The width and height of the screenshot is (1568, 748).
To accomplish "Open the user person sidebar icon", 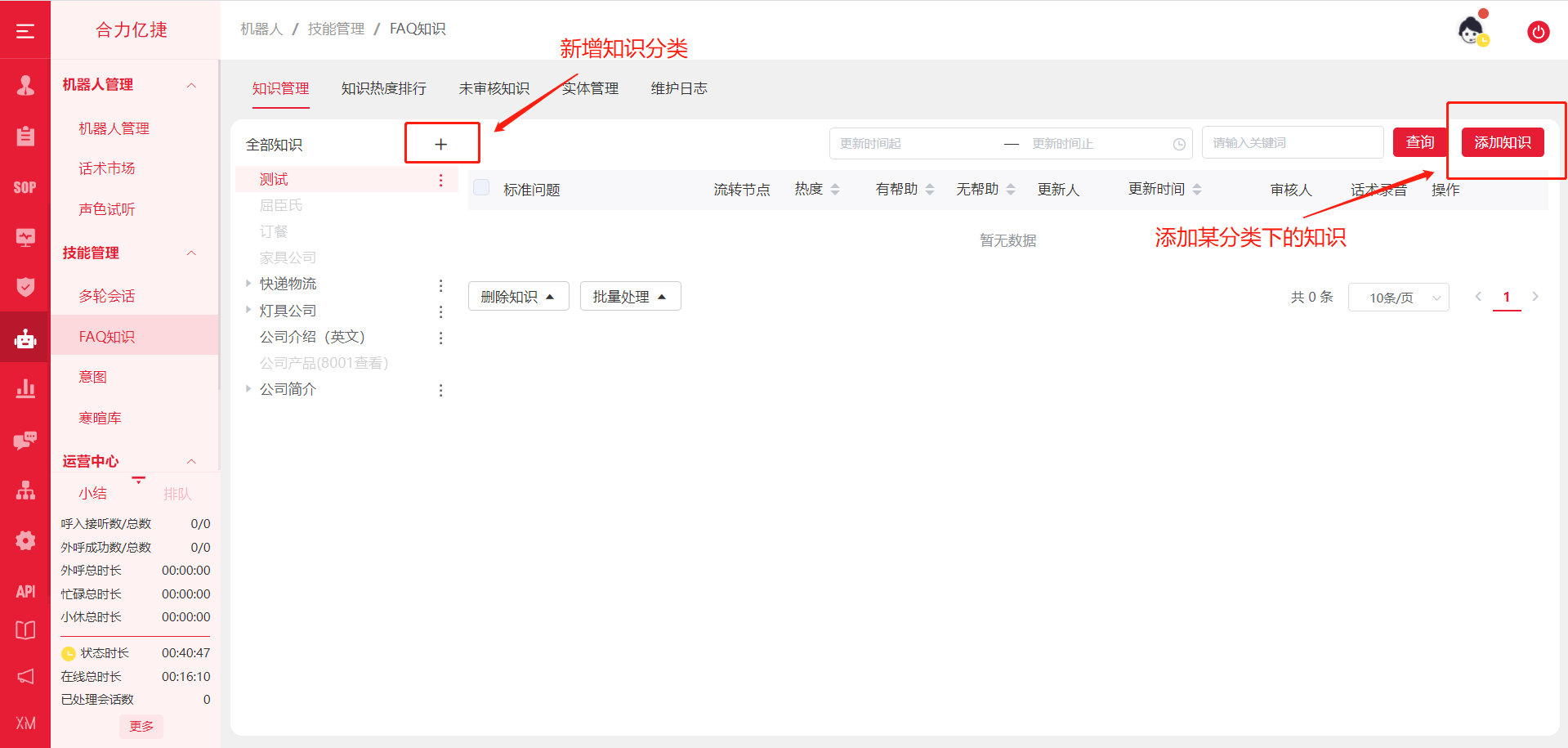I will pyautogui.click(x=25, y=85).
